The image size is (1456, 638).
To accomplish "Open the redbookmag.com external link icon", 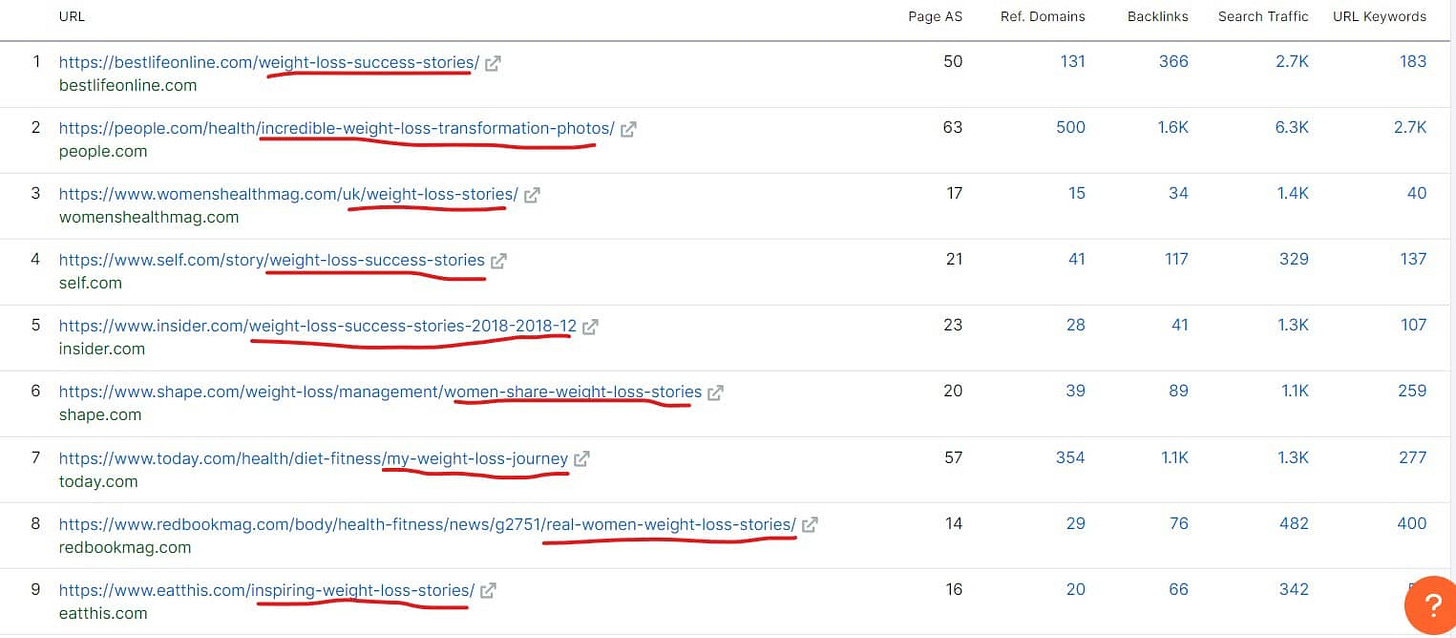I will pos(810,523).
